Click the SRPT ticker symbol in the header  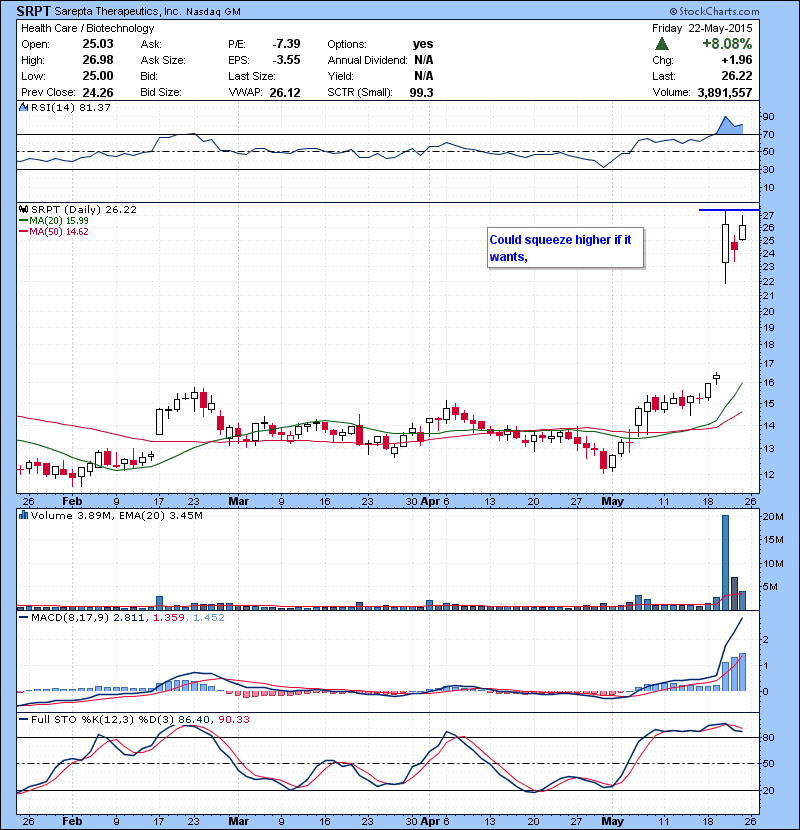[x=33, y=11]
